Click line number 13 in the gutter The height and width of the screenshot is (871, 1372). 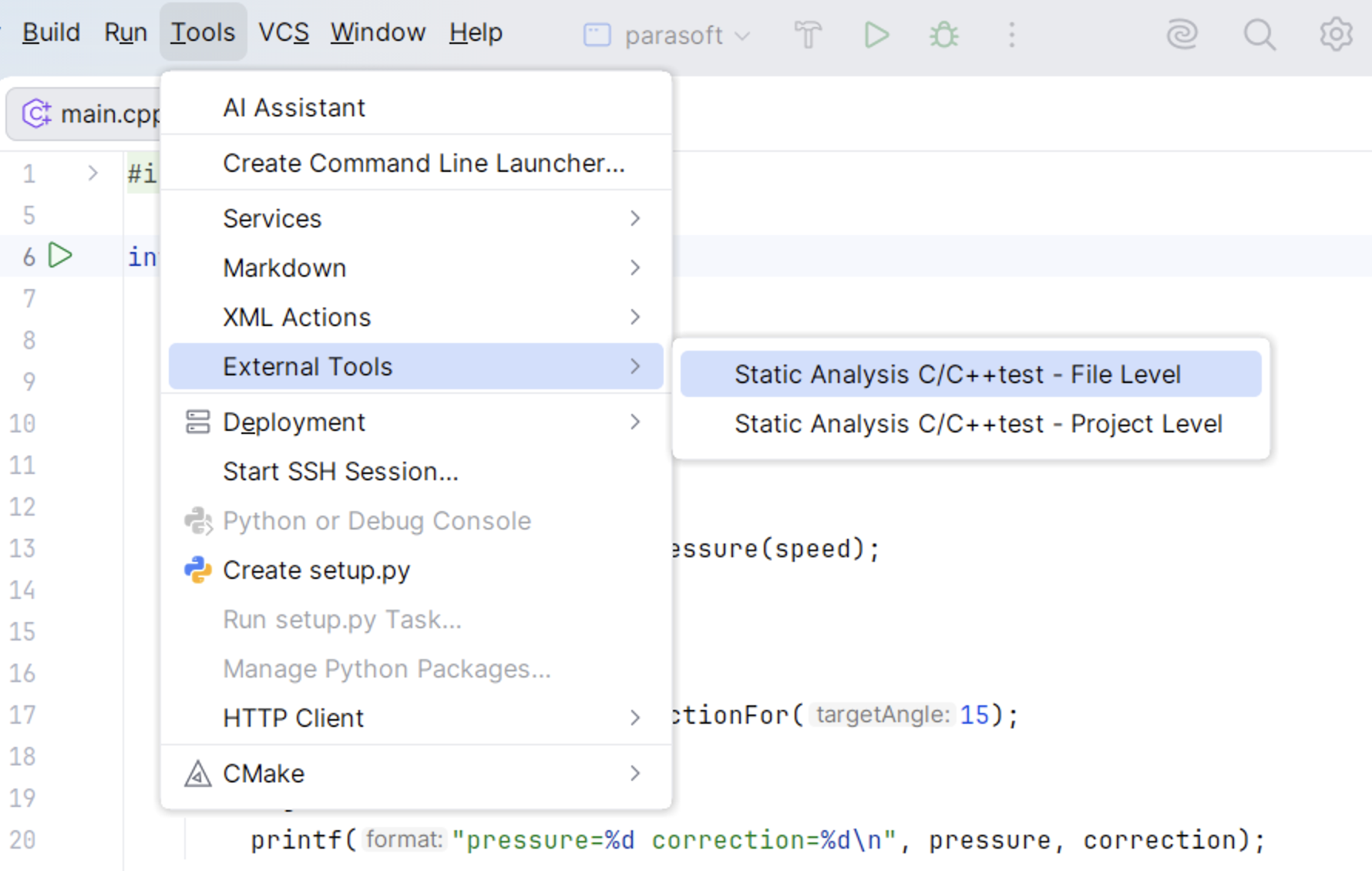click(22, 549)
